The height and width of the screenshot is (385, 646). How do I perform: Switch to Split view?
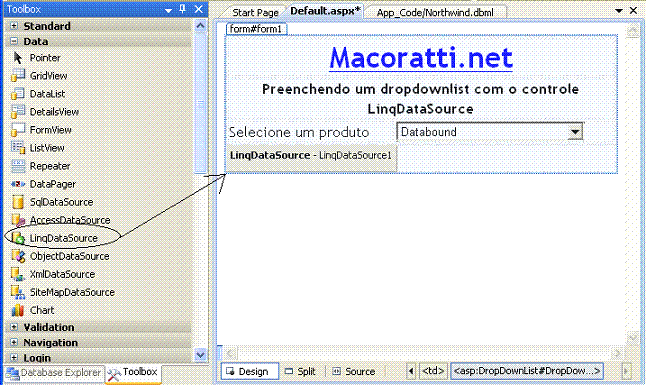[301, 371]
